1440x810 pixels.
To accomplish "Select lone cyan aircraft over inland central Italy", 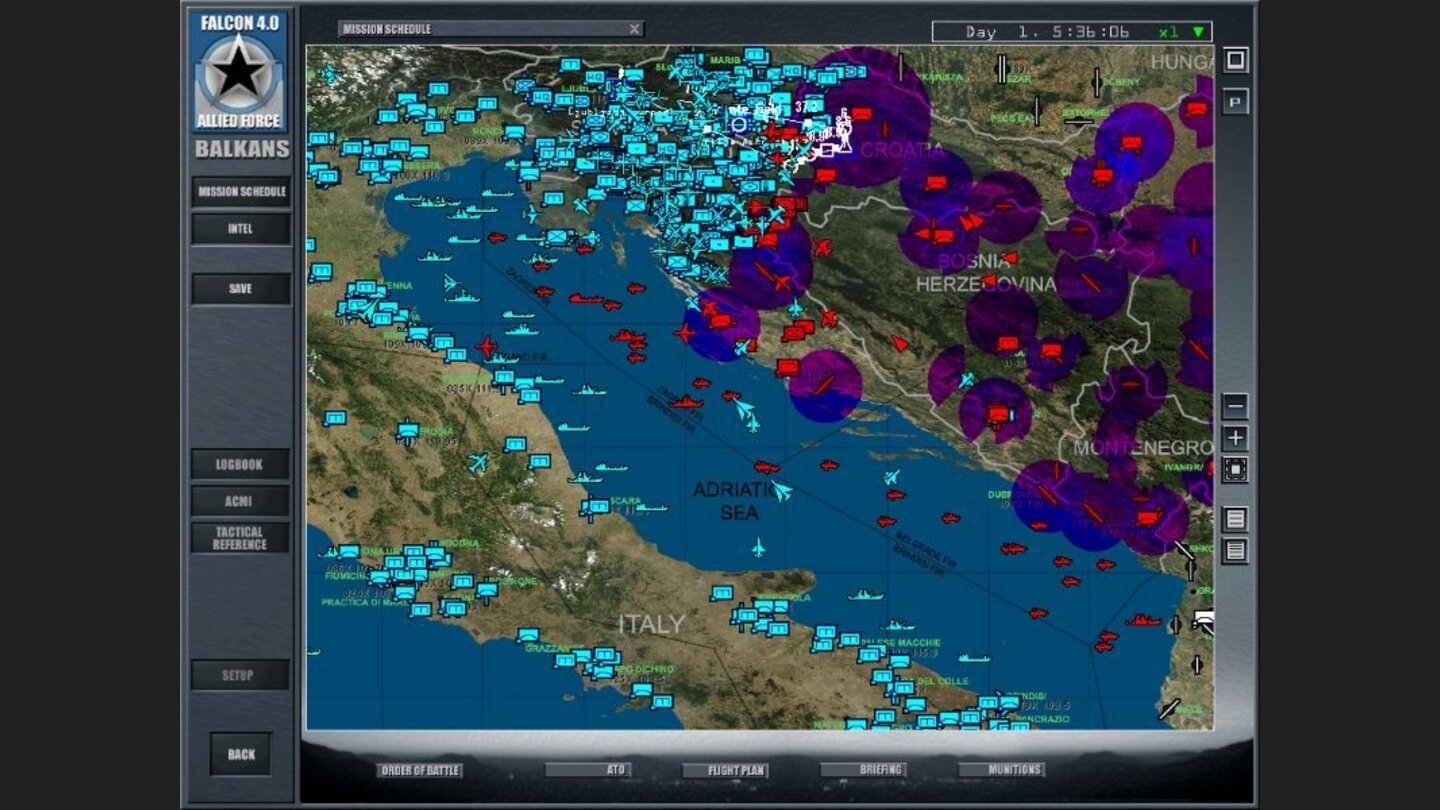I will 478,463.
